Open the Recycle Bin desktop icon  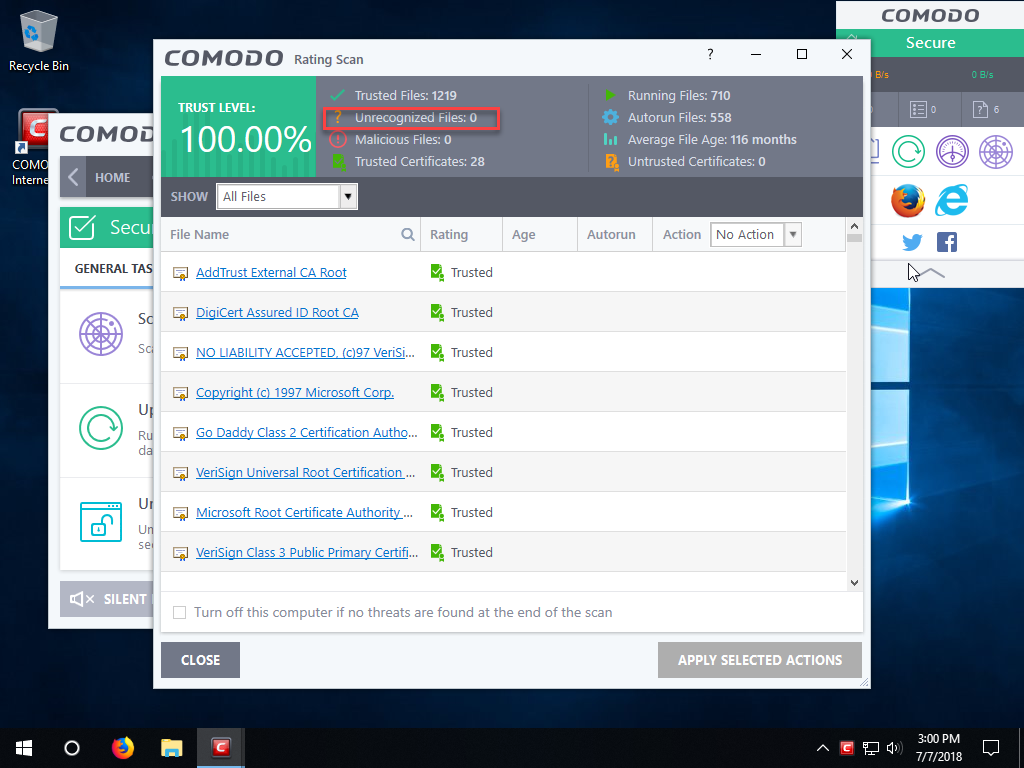pos(39,40)
